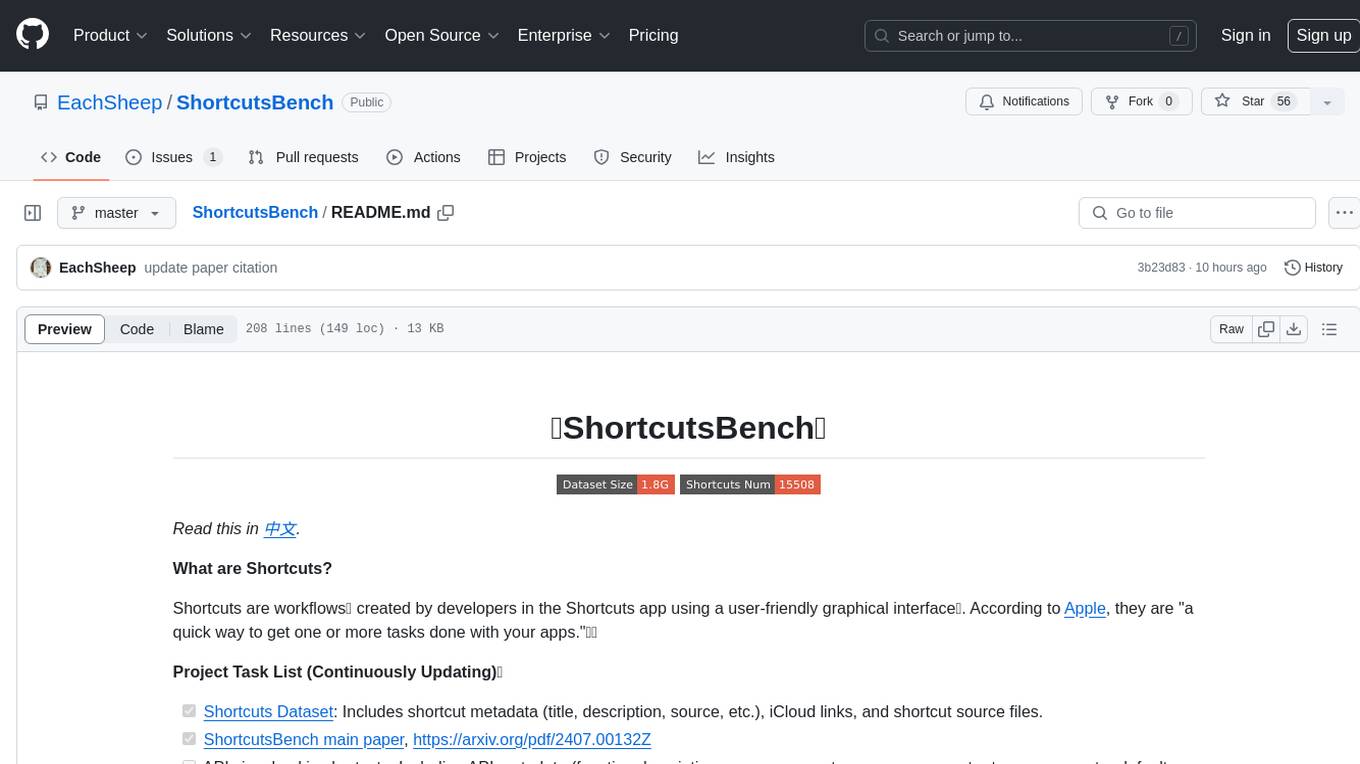
Task: Toggle the file tree side panel
Action: click(32, 213)
